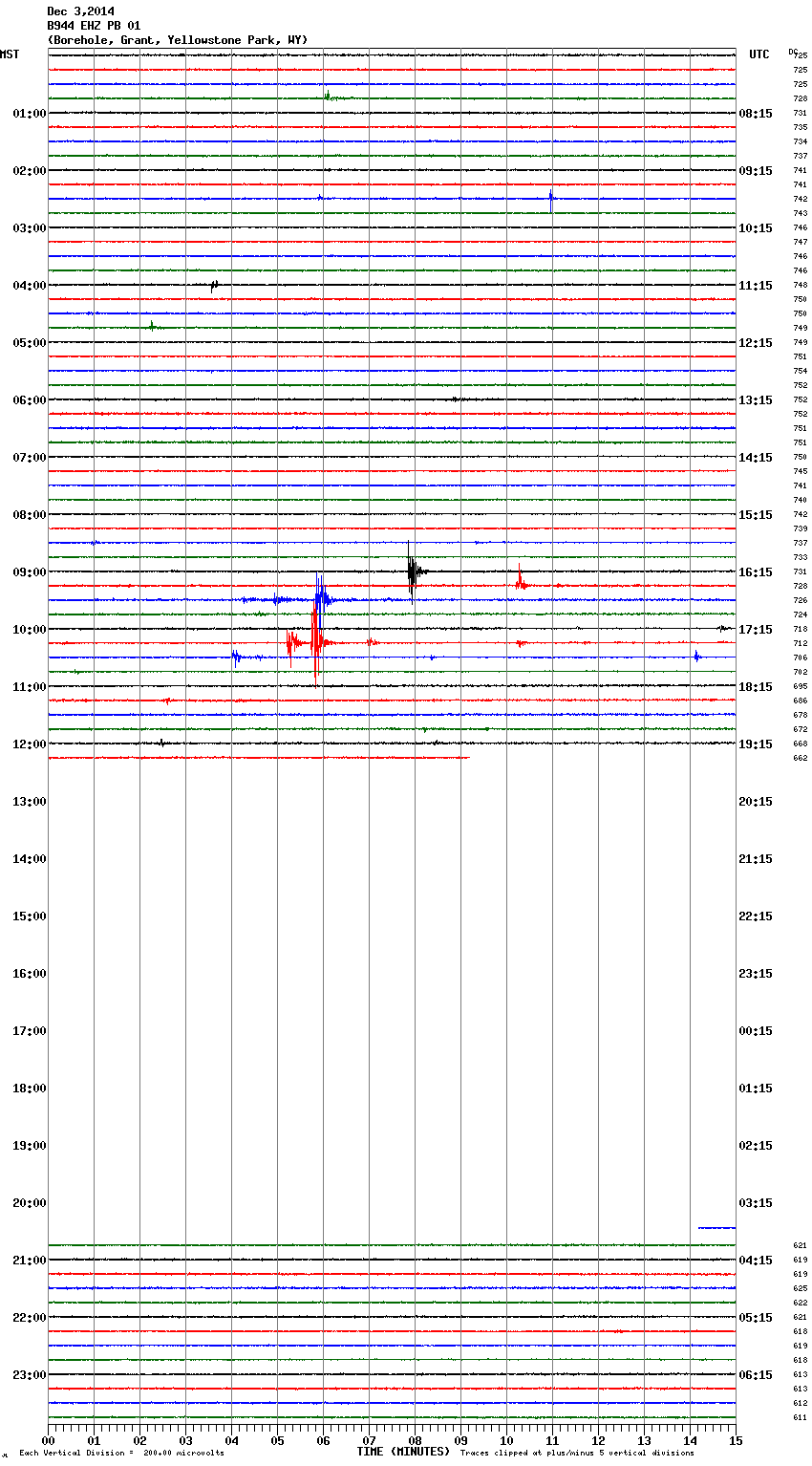
Task: Click the DC offset value '611'
Action: tap(801, 1417)
